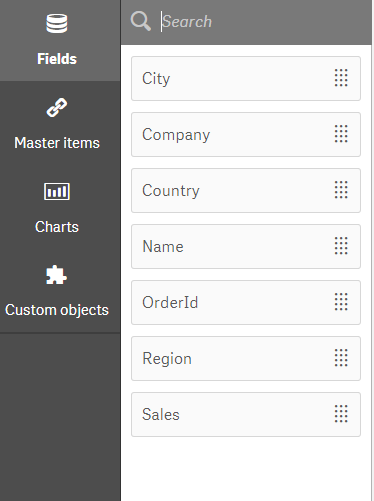This screenshot has height=501, width=374.
Task: Click the Custom objects puzzle icon
Action: click(x=56, y=275)
